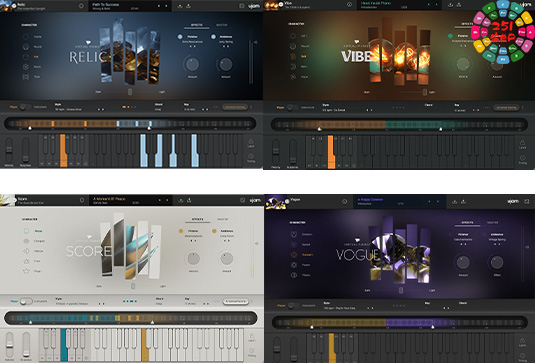Flip the Player/Instrument switch in Vogue
Viewport: 535px width, 363px height.
coord(293,305)
